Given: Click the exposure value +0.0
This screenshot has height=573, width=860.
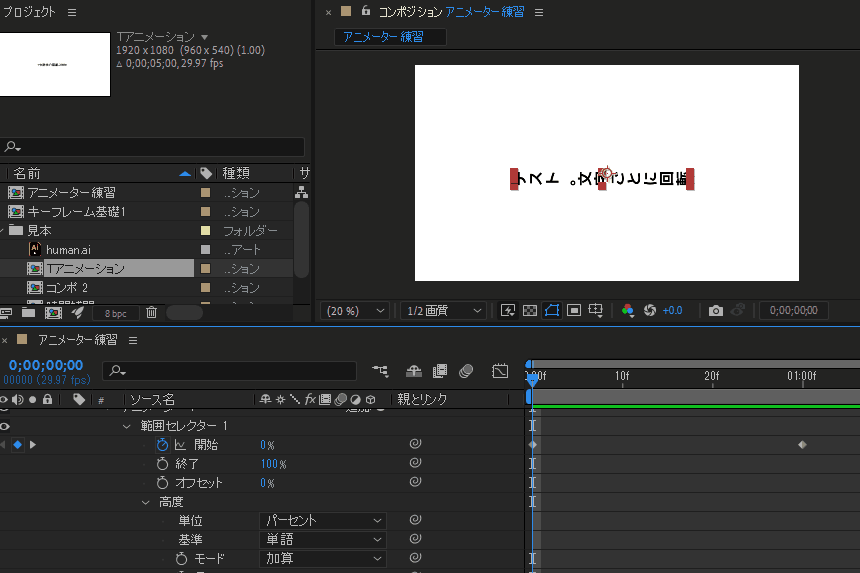Looking at the screenshot, I should tap(672, 310).
